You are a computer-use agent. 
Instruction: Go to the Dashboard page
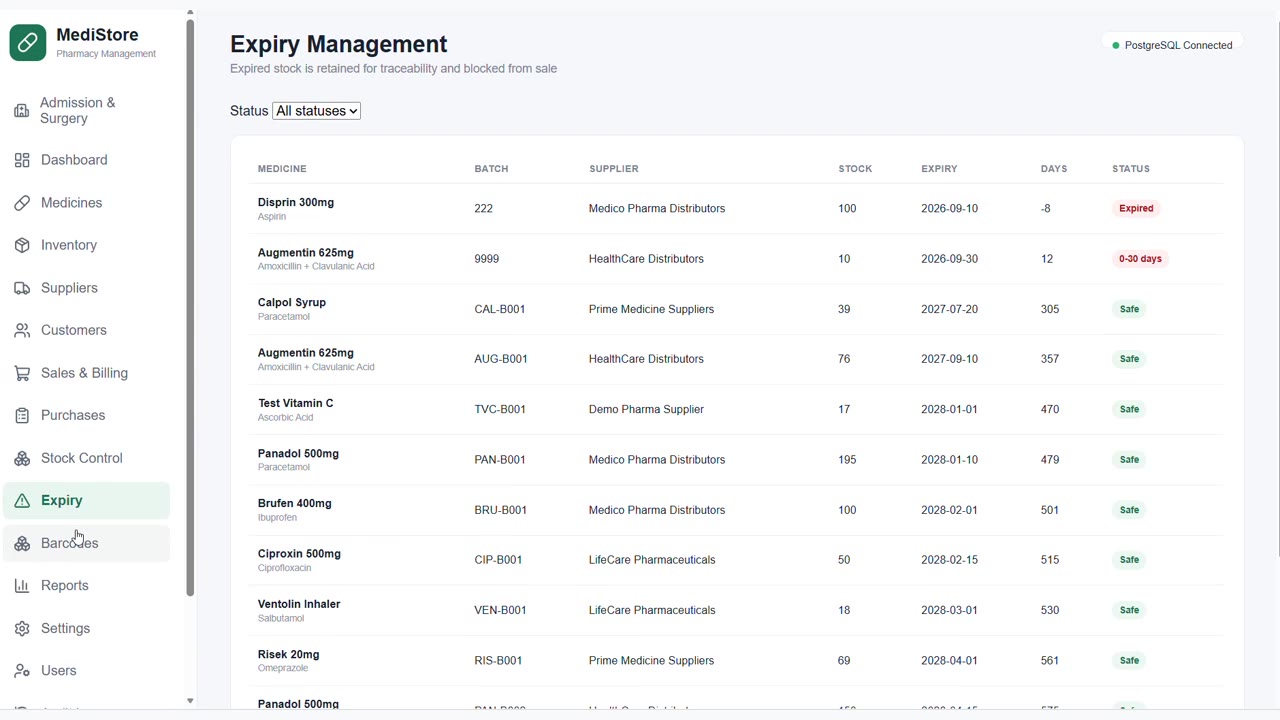click(86, 160)
